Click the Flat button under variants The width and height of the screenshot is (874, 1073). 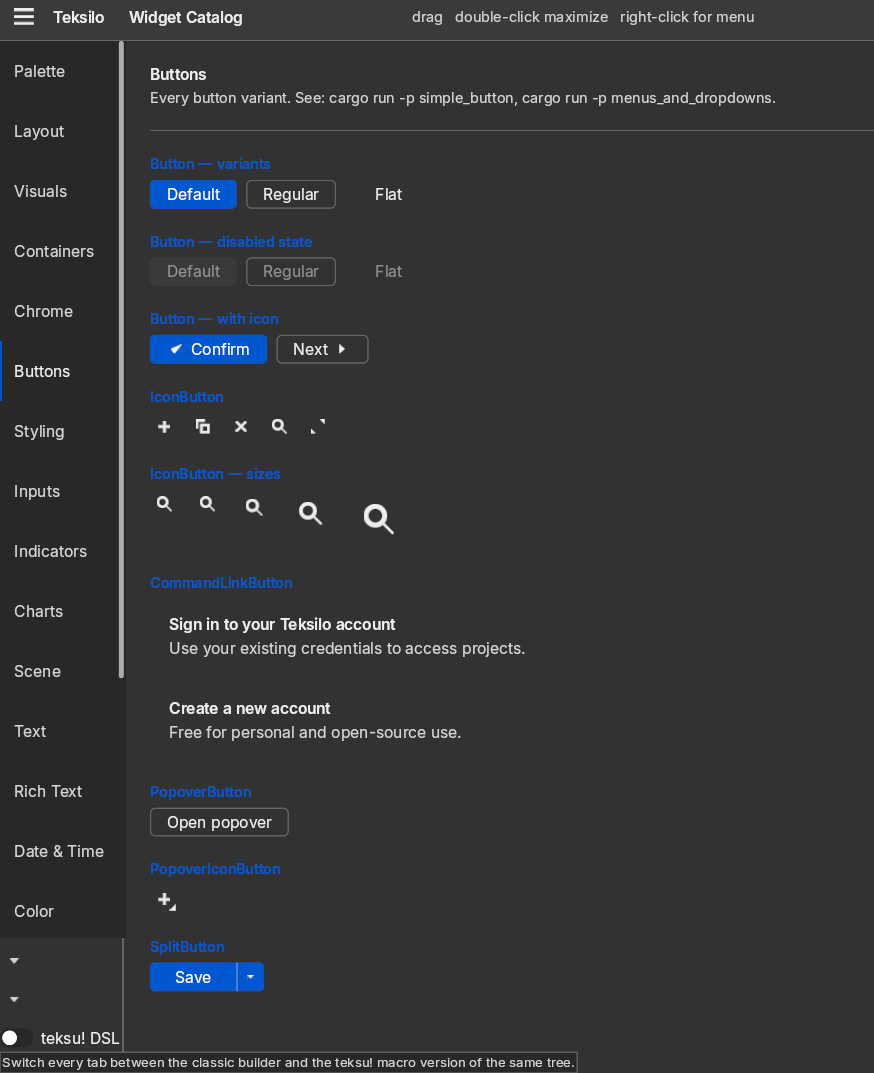pyautogui.click(x=389, y=194)
